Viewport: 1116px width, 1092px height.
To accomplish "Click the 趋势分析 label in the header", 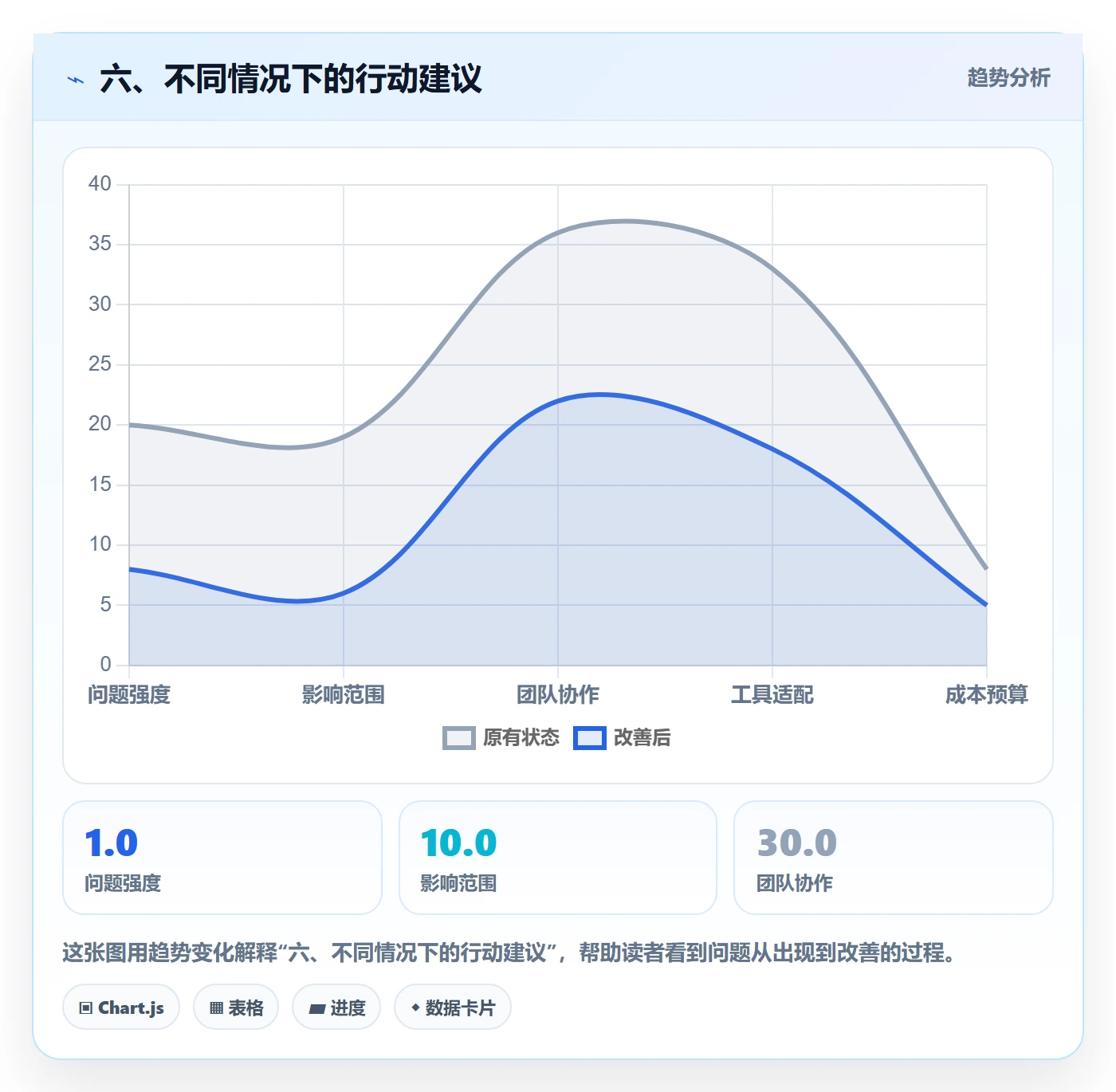I will point(1008,77).
